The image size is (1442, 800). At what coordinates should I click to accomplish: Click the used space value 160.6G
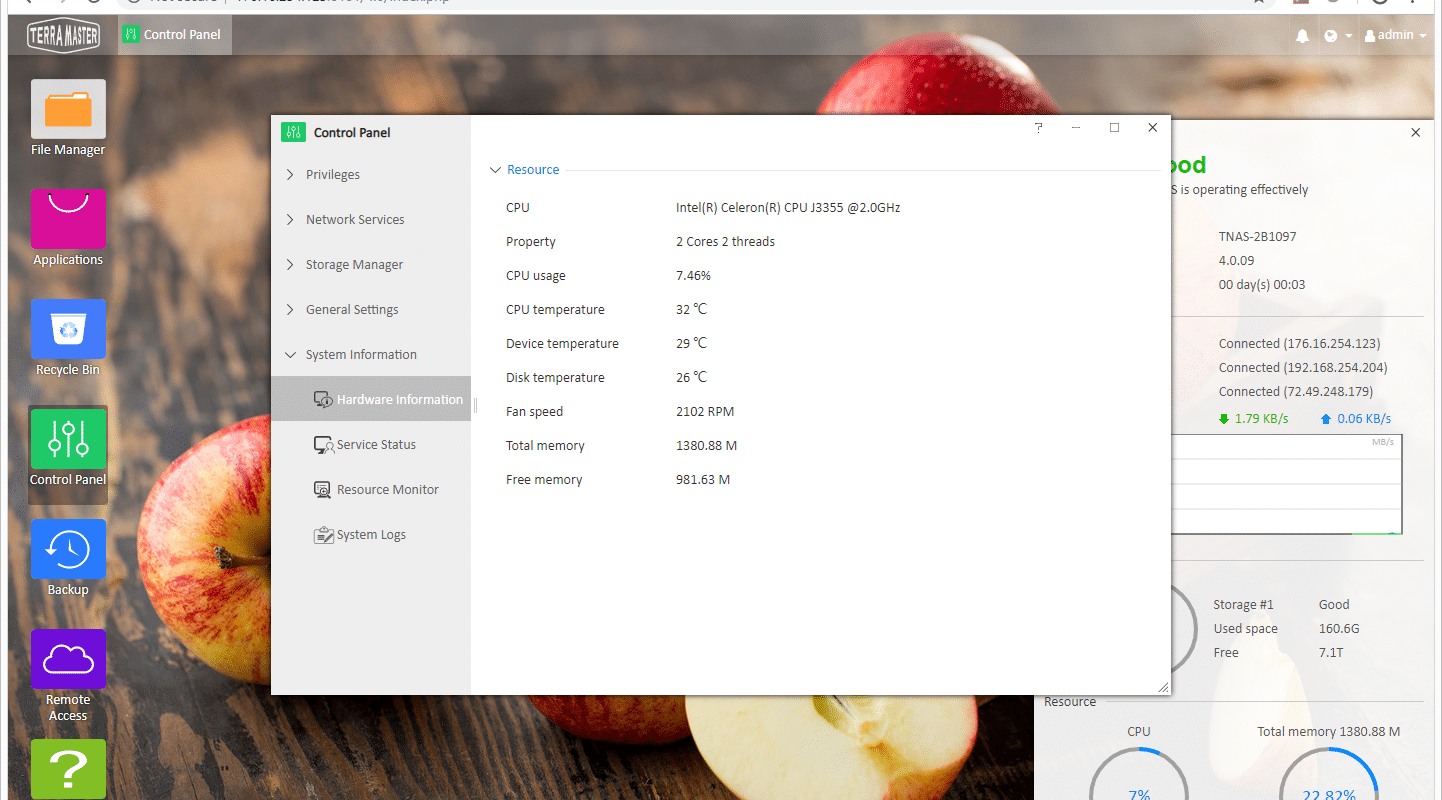1339,629
